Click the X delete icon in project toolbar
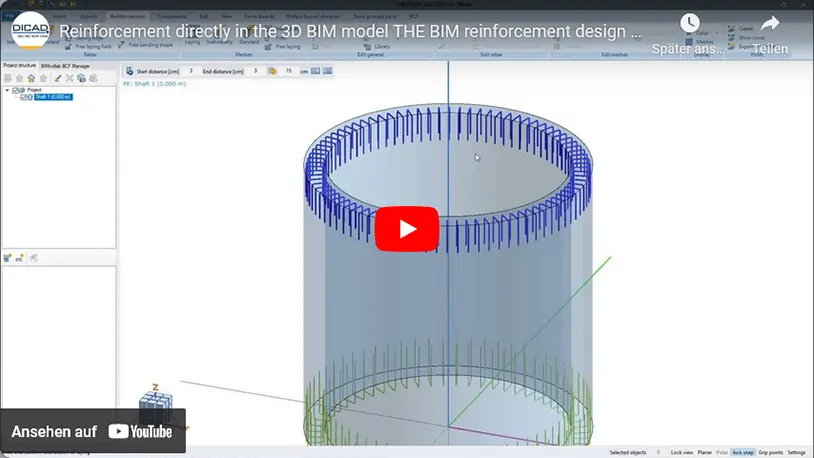This screenshot has height=458, width=814. (x=69, y=78)
